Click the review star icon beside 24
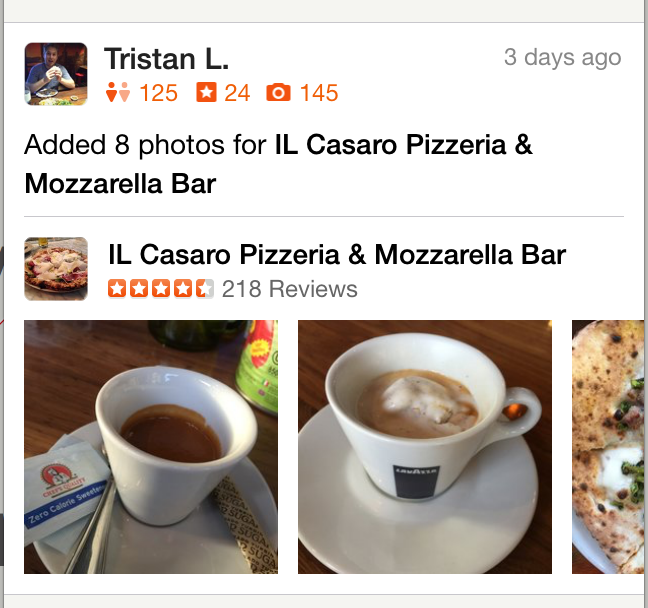The width and height of the screenshot is (648, 608). [206, 92]
